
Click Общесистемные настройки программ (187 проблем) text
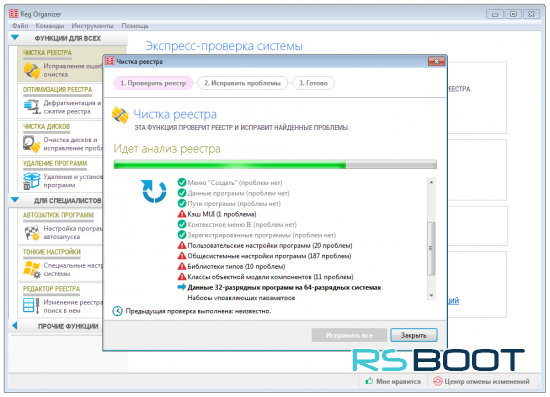[269, 256]
